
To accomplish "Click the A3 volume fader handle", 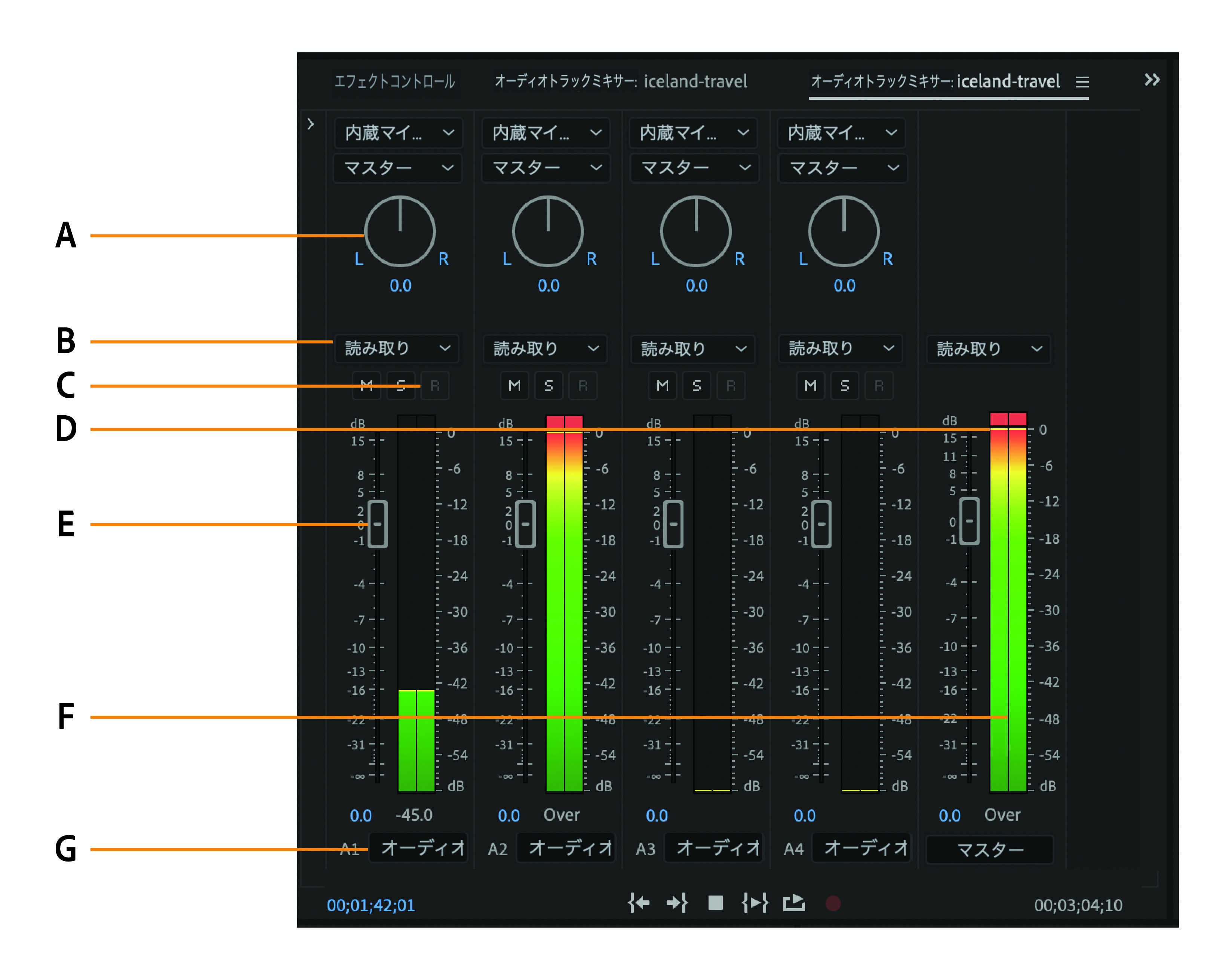I will [x=674, y=524].
